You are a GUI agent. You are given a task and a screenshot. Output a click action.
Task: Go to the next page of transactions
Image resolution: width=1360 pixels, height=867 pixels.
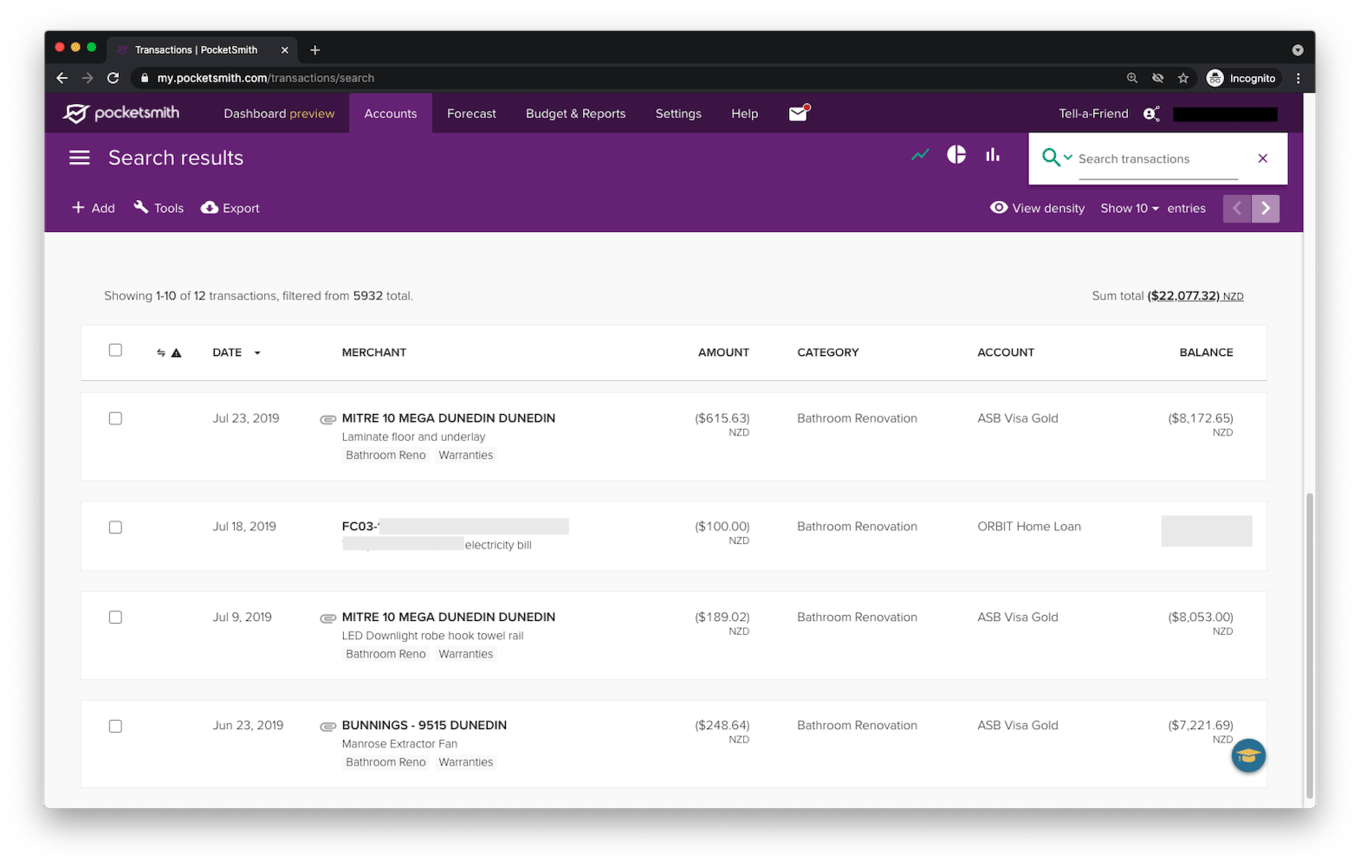coord(1266,208)
